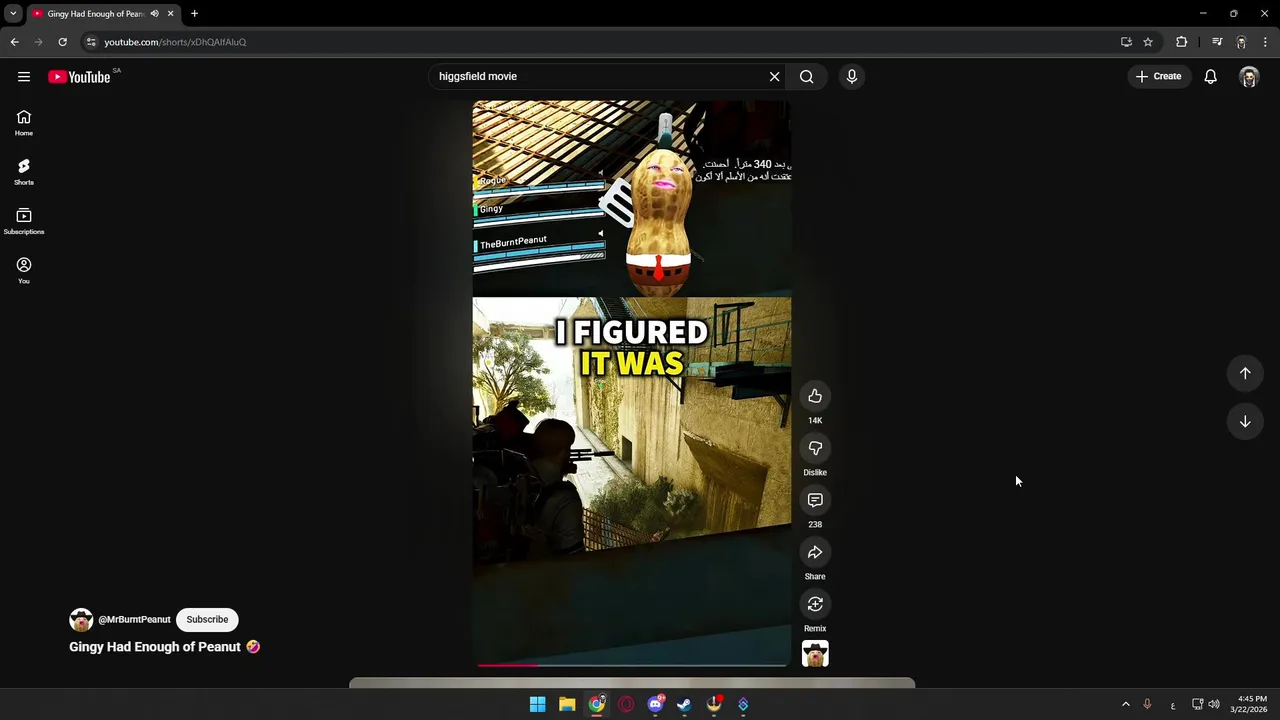Open Subscriptions in the sidebar
The width and height of the screenshot is (1280, 720).
[x=24, y=221]
